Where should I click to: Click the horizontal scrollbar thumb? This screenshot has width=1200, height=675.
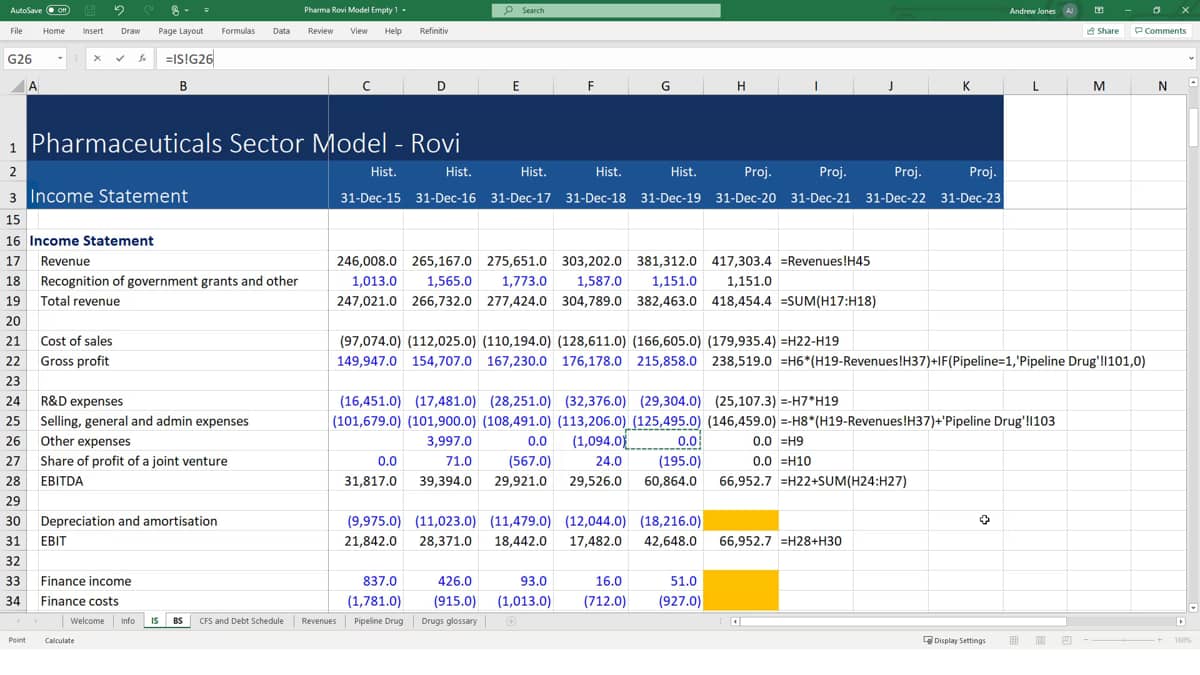(903, 621)
